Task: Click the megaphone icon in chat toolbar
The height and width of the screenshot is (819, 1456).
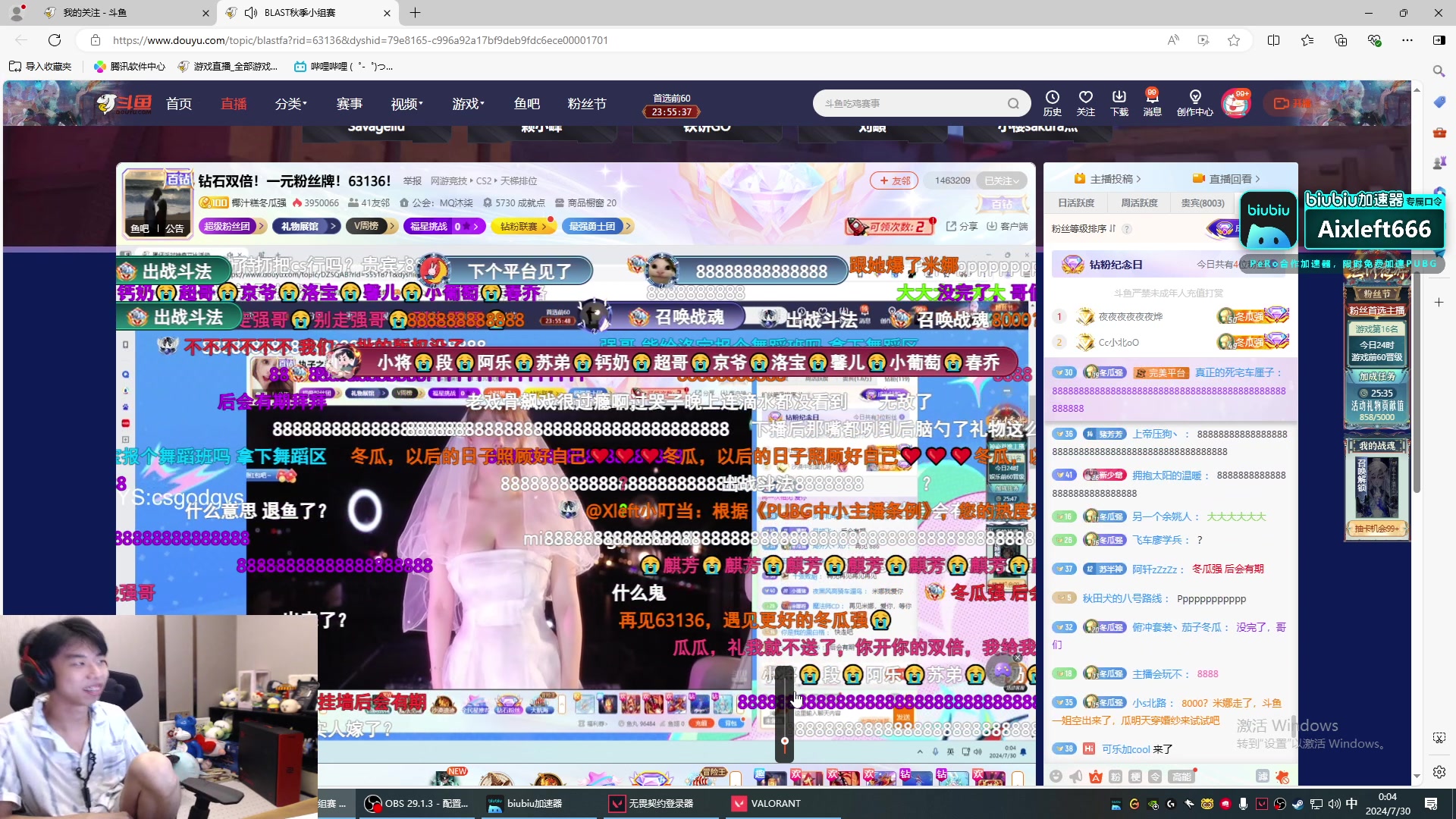Action: click(1076, 777)
